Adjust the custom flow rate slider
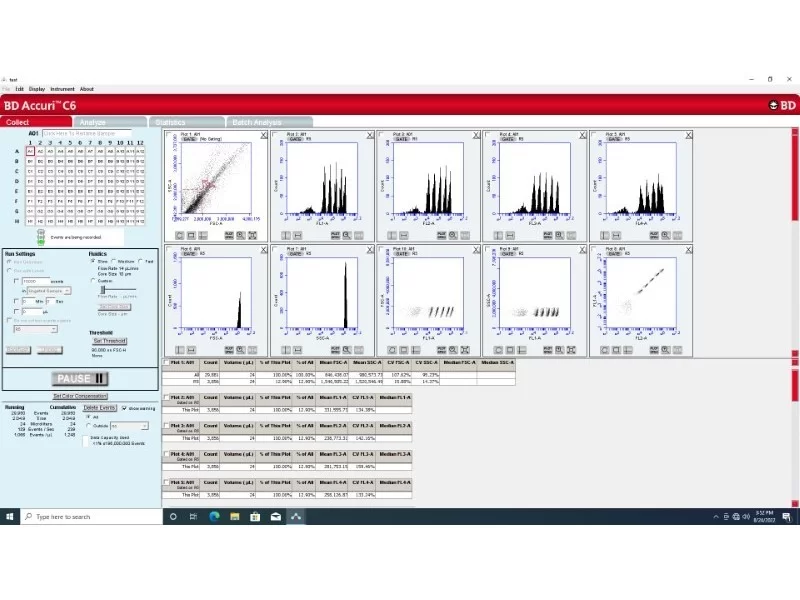This screenshot has height=600, width=800. 103,290
